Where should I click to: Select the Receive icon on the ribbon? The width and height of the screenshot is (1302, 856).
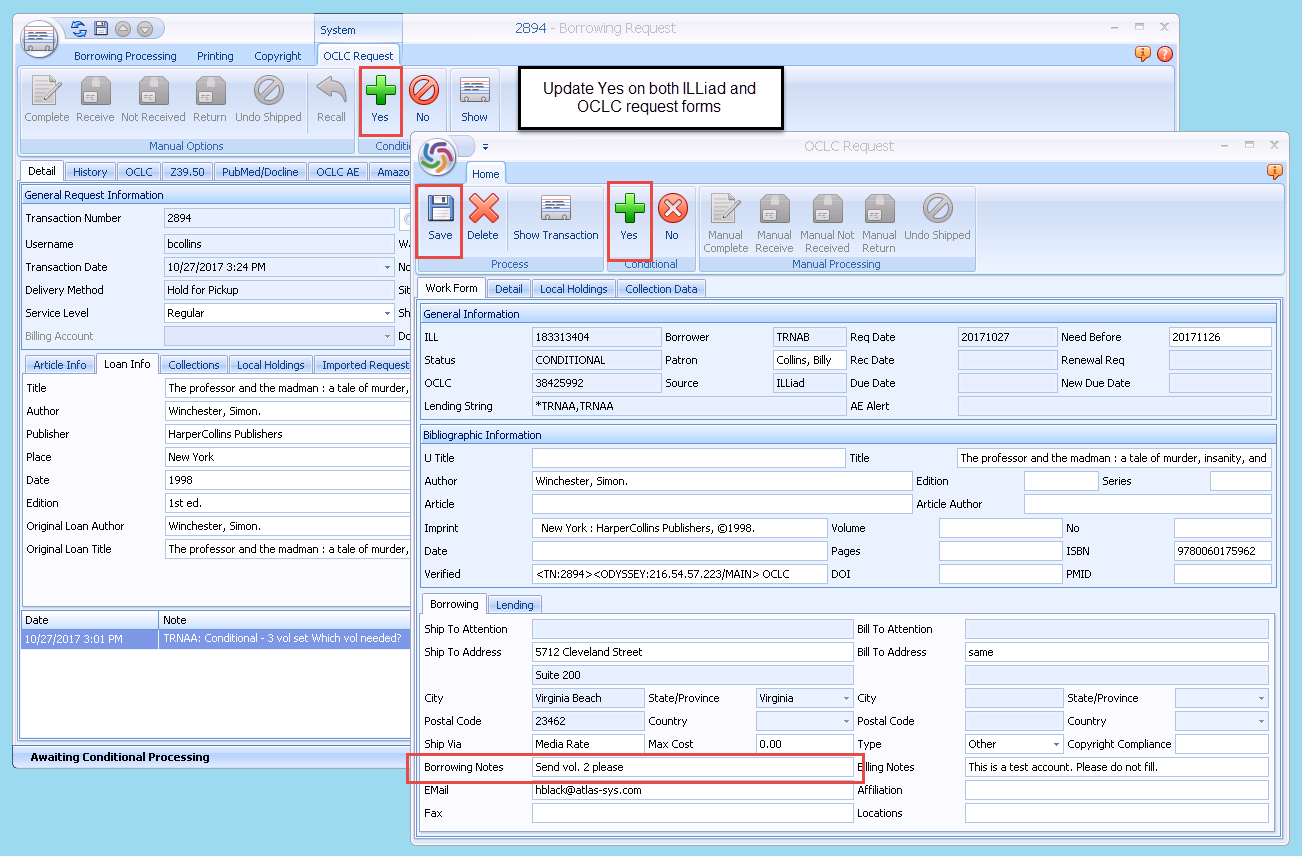pos(94,98)
